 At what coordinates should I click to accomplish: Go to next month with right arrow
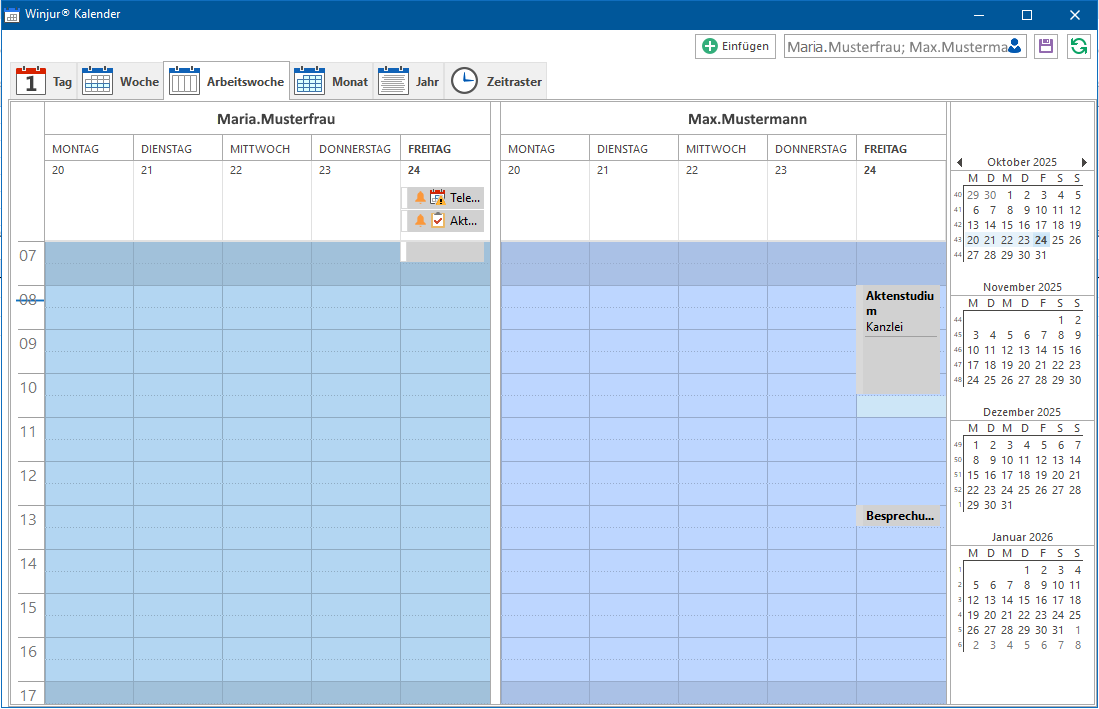click(x=1084, y=163)
